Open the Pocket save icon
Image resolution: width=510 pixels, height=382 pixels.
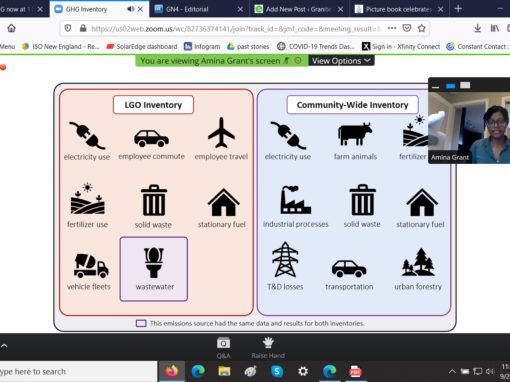coord(407,28)
